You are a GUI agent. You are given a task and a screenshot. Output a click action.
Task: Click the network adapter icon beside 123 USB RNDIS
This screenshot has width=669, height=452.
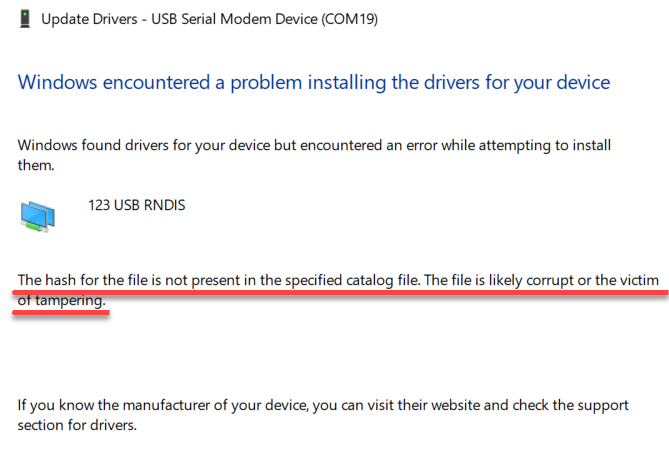[x=39, y=216]
